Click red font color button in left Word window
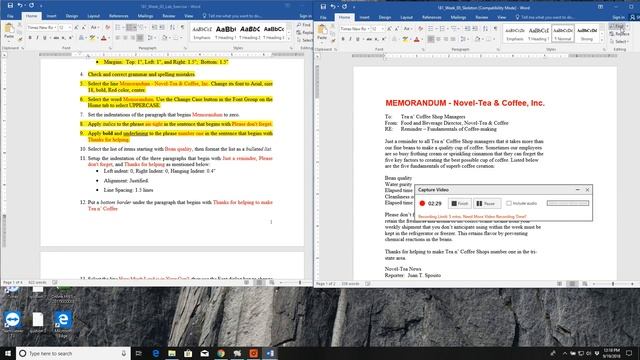The width and height of the screenshot is (640, 360). click(104, 38)
